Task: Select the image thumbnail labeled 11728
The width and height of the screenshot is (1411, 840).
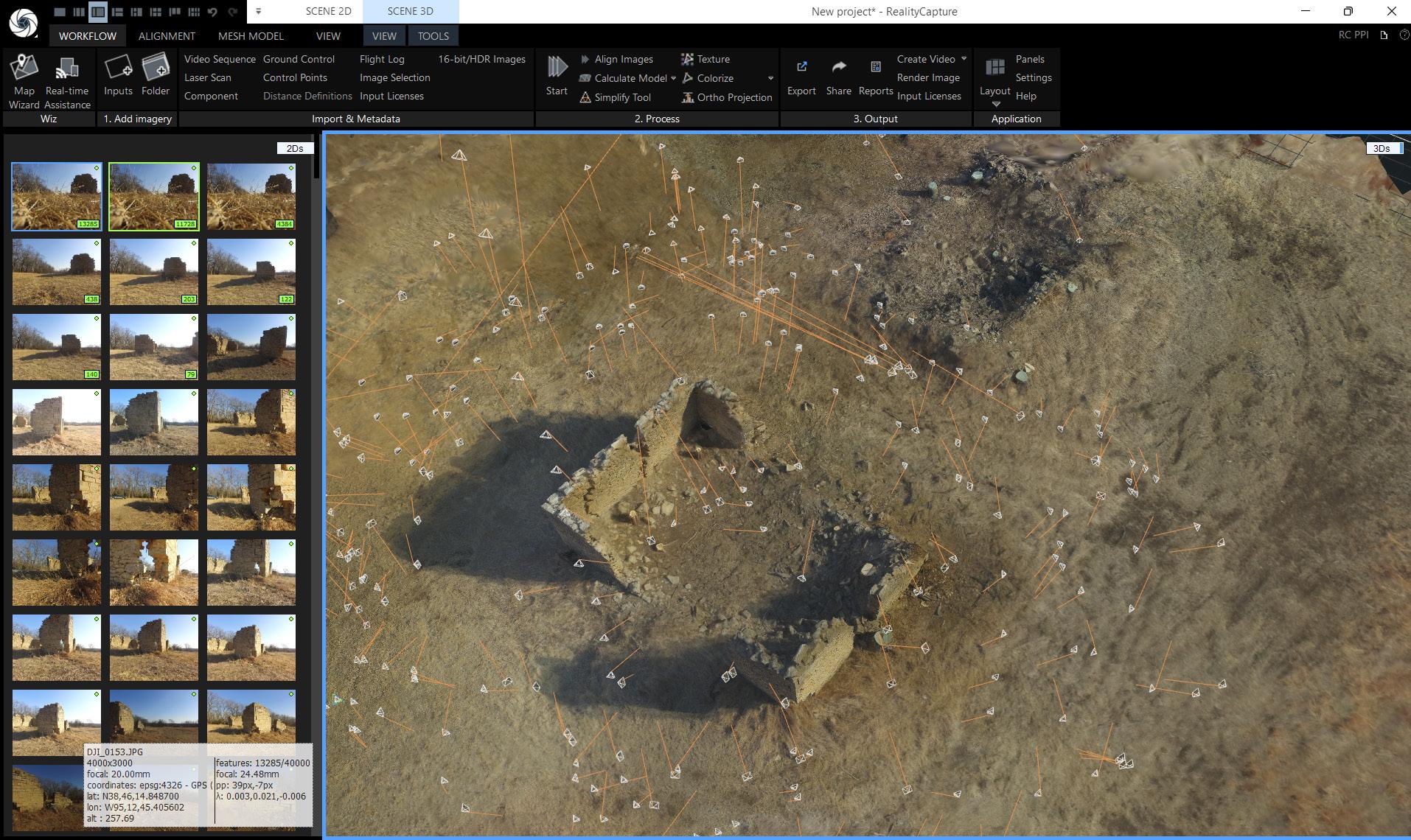Action: pyautogui.click(x=153, y=196)
